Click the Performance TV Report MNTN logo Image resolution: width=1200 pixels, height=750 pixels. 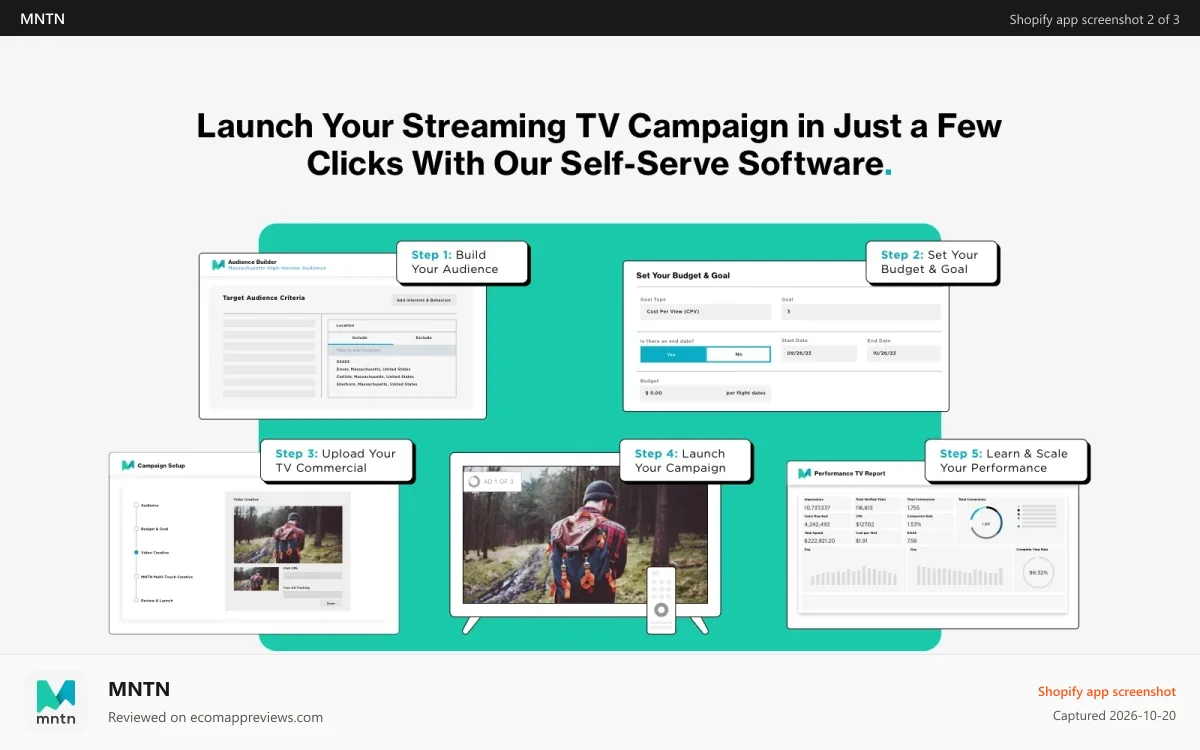coord(804,474)
